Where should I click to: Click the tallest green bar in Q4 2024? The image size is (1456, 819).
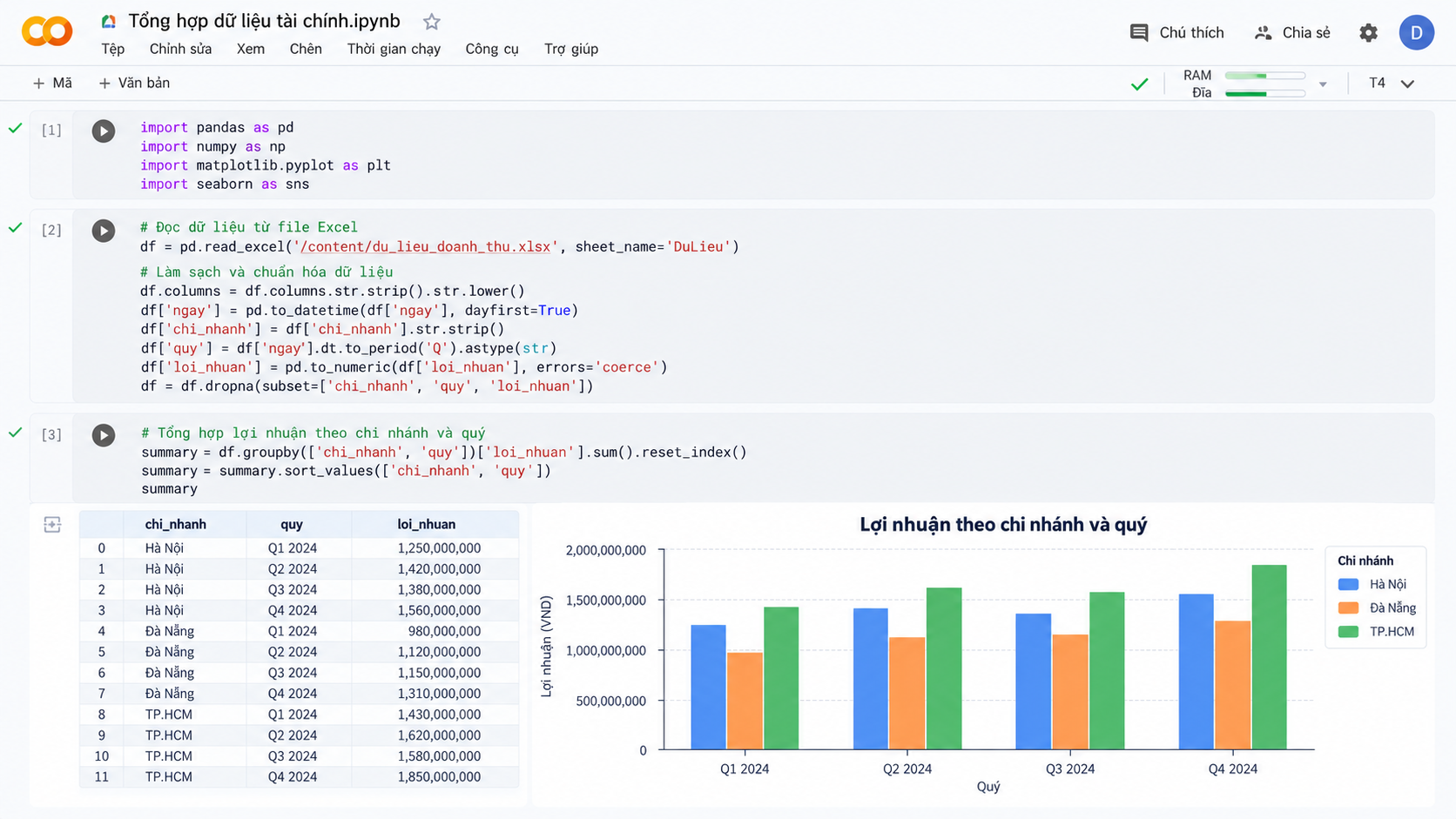click(1269, 657)
